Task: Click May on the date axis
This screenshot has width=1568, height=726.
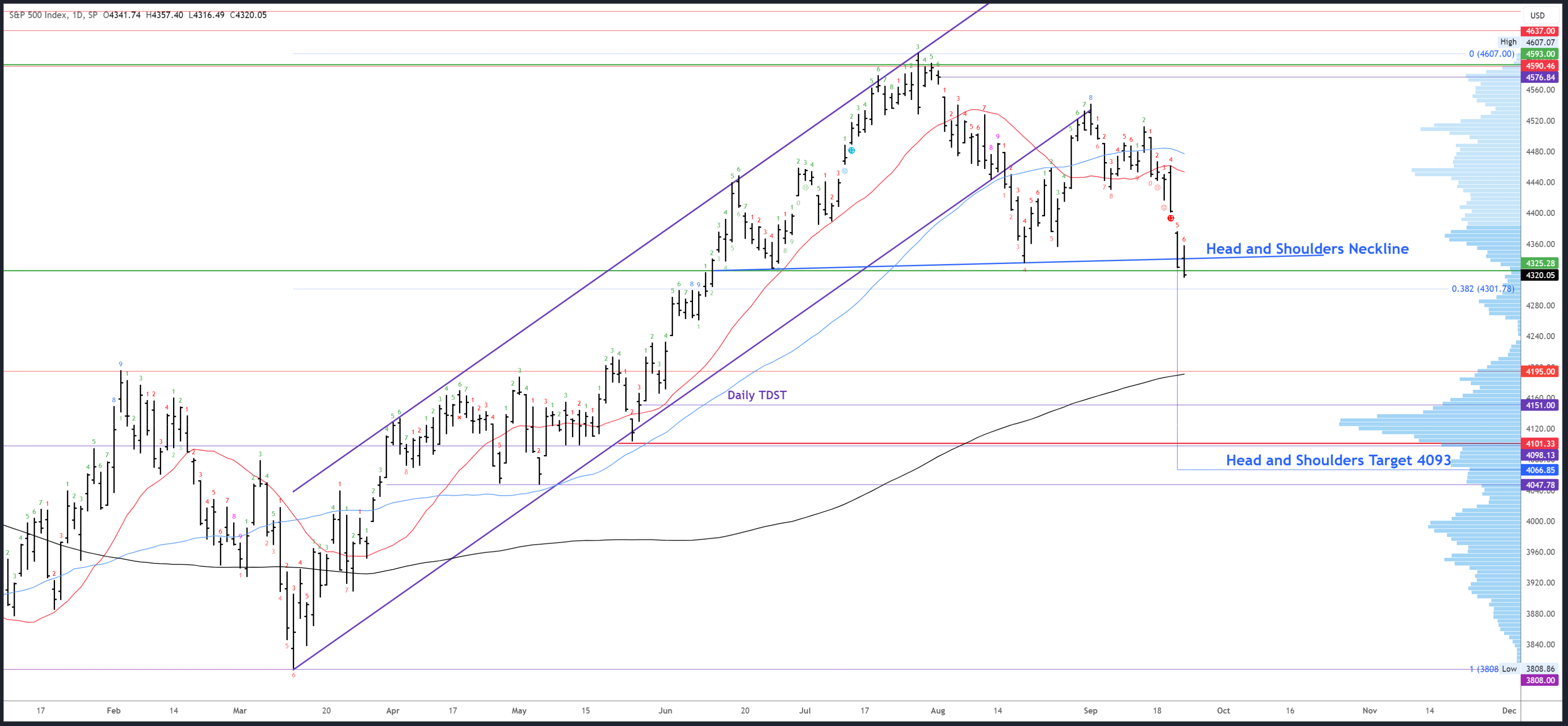Action: [519, 711]
